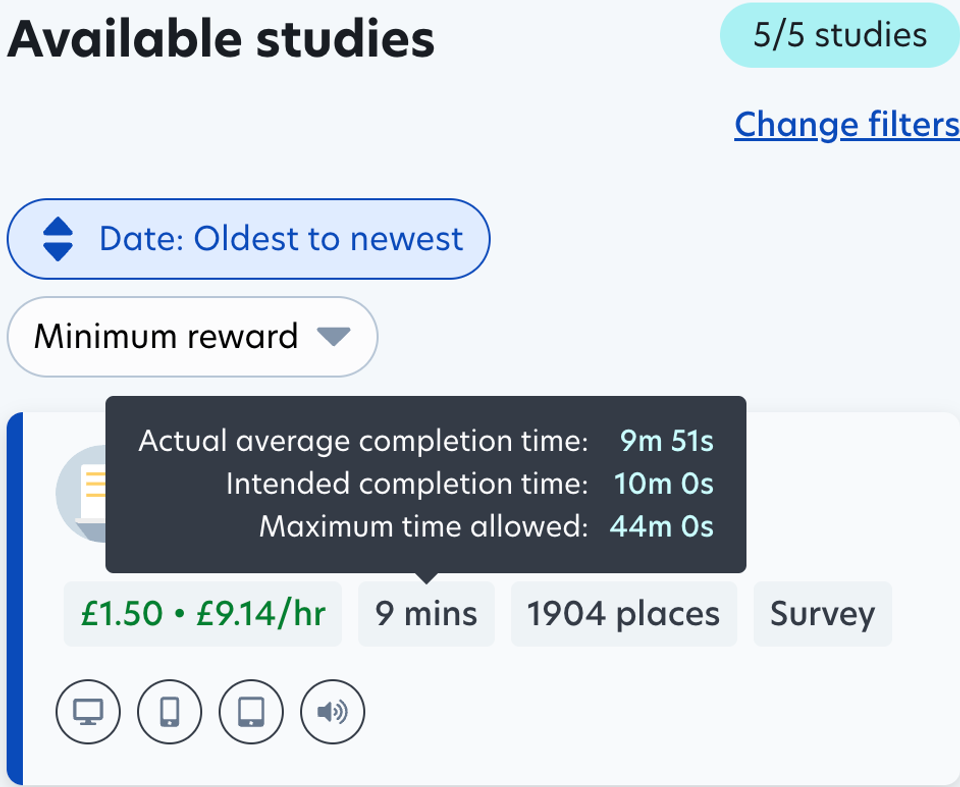Select the desktop compatibility icon
The width and height of the screenshot is (960, 787).
[x=88, y=712]
